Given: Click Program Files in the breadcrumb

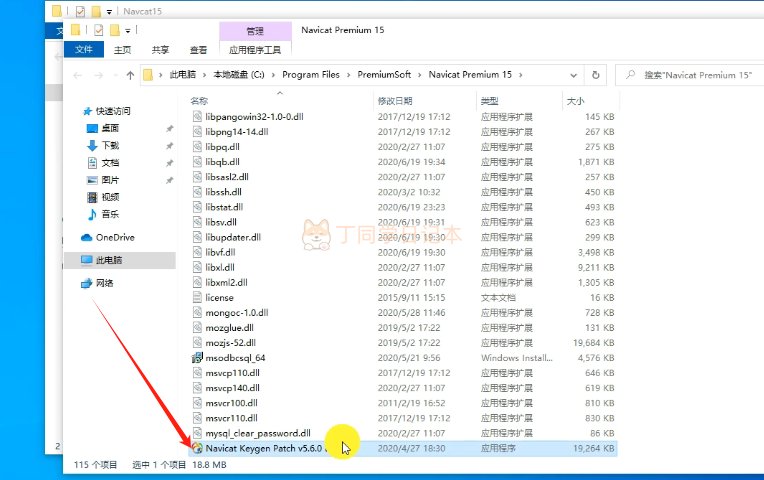Looking at the screenshot, I should pyautogui.click(x=311, y=75).
